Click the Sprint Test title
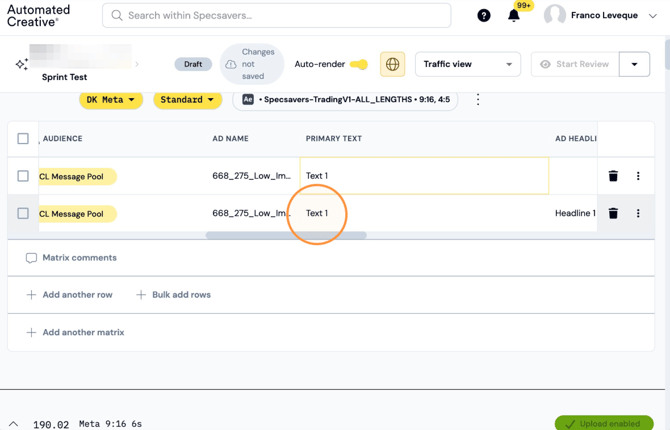 [x=64, y=77]
